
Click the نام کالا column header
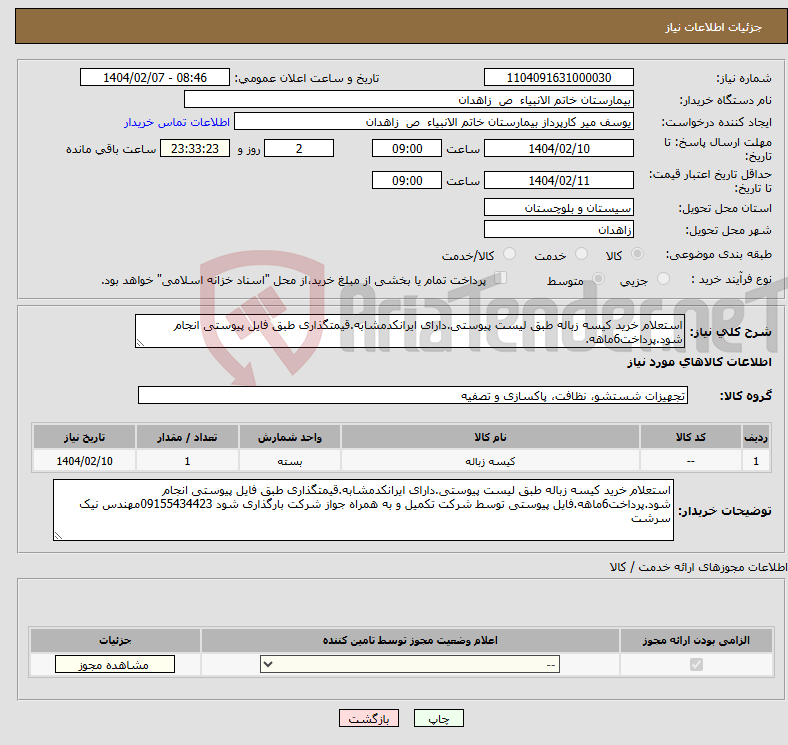(490, 437)
